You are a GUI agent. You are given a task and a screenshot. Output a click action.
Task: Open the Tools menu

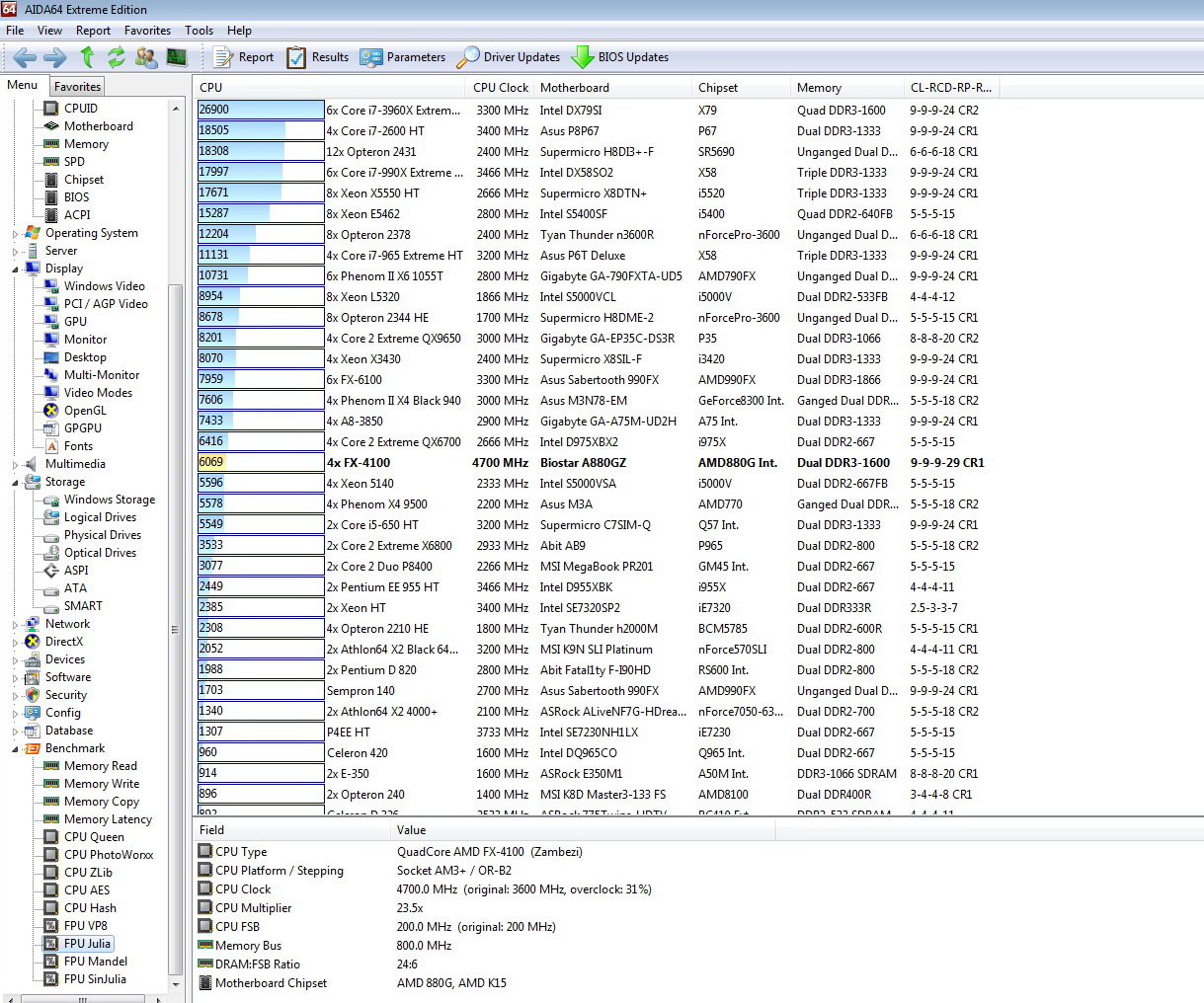tap(199, 31)
